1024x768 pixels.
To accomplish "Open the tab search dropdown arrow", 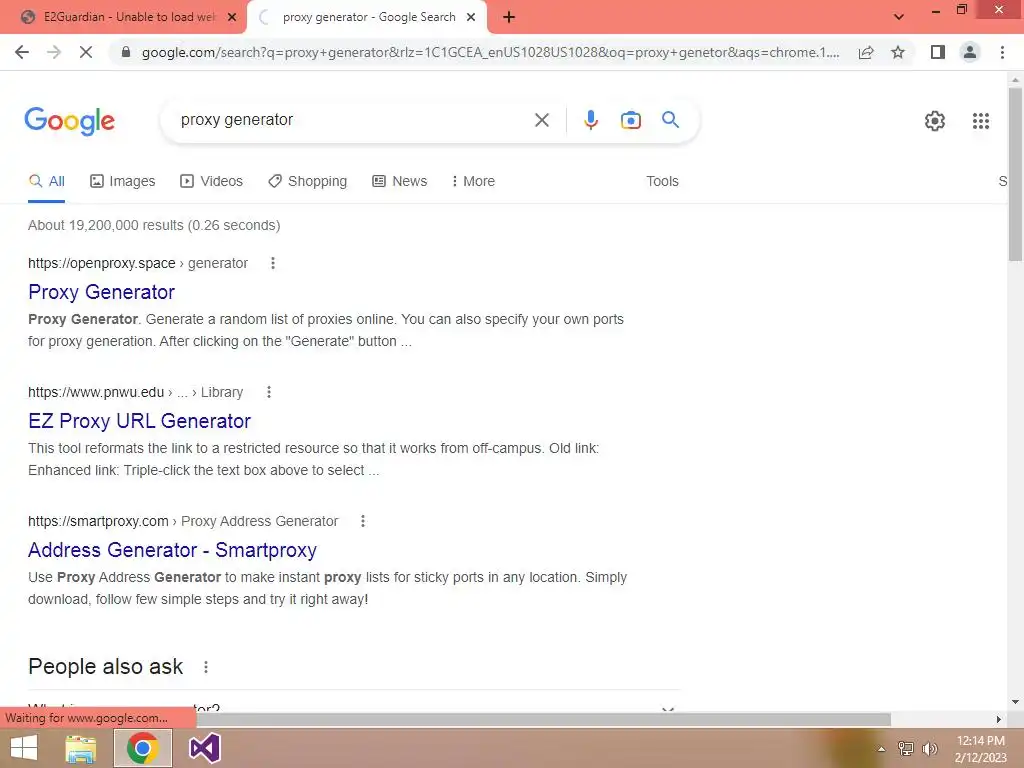I will [x=899, y=17].
